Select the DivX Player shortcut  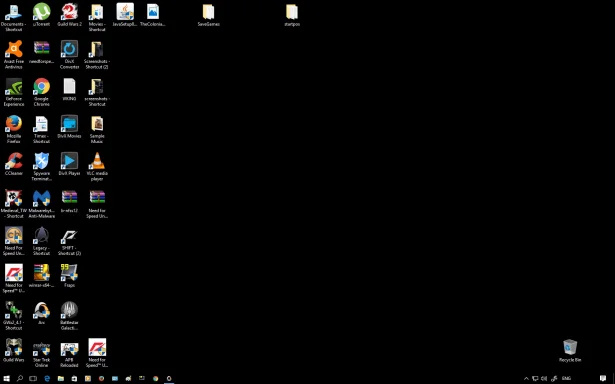69,164
